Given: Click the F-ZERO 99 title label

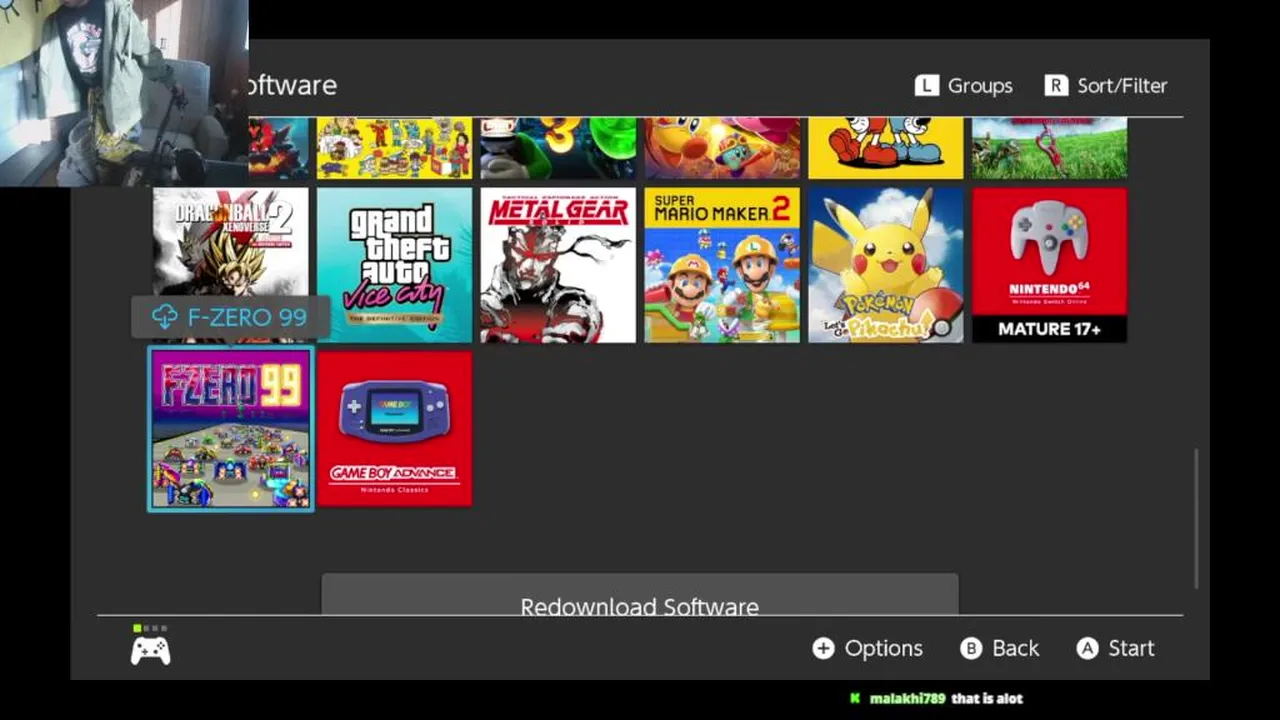Looking at the screenshot, I should tap(247, 318).
